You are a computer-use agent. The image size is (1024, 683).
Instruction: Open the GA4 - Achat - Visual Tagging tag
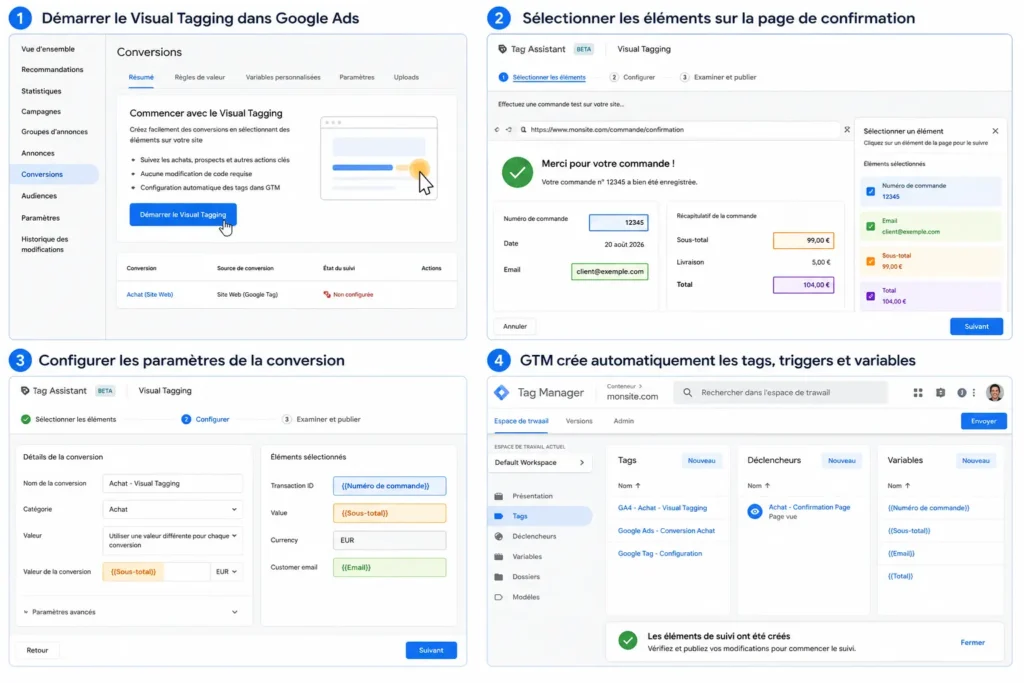point(662,508)
